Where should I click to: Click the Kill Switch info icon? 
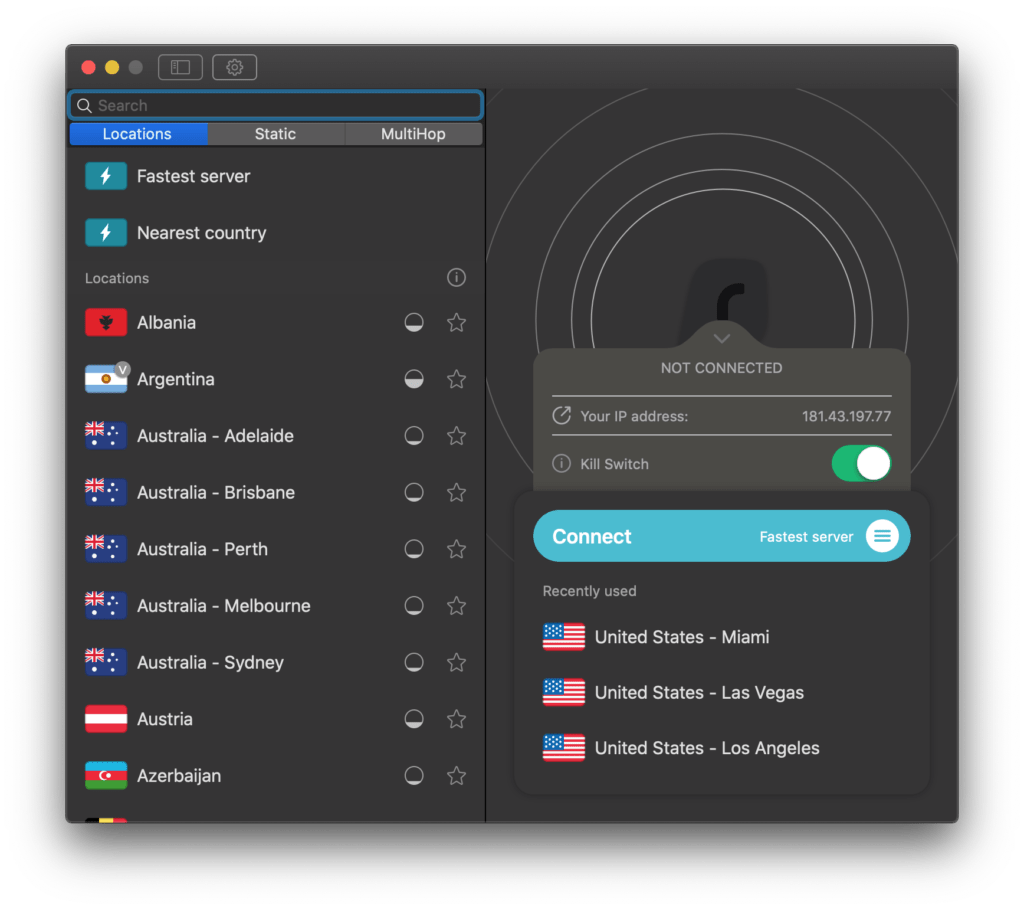562,464
